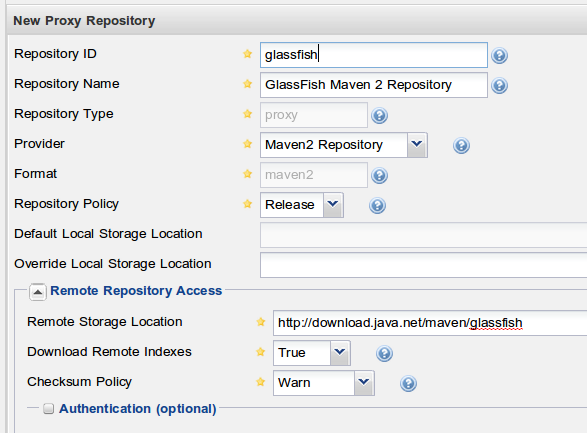Click the Warn value in Checksum Policy

314,383
